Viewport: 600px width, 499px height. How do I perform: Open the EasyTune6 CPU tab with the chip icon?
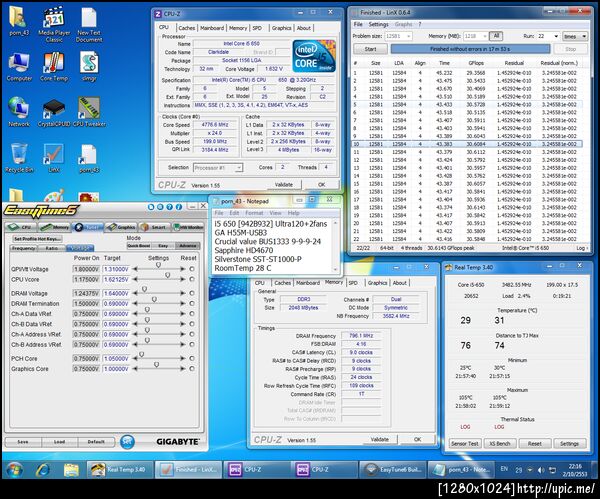(x=20, y=227)
